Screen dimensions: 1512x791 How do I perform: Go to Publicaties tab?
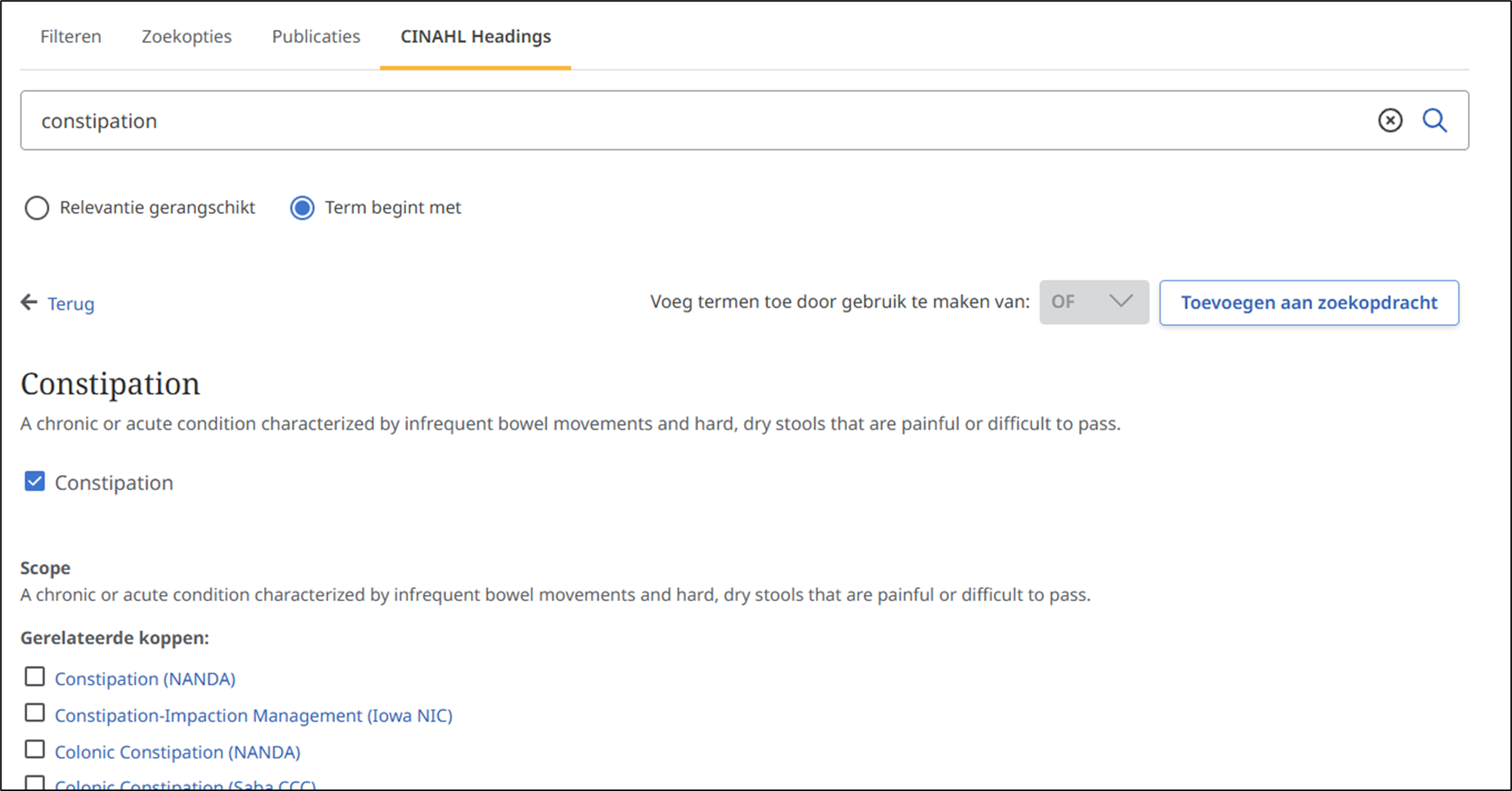316,36
